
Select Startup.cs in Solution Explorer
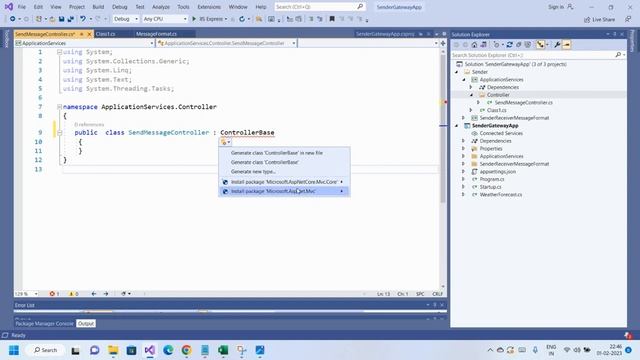(x=490, y=187)
